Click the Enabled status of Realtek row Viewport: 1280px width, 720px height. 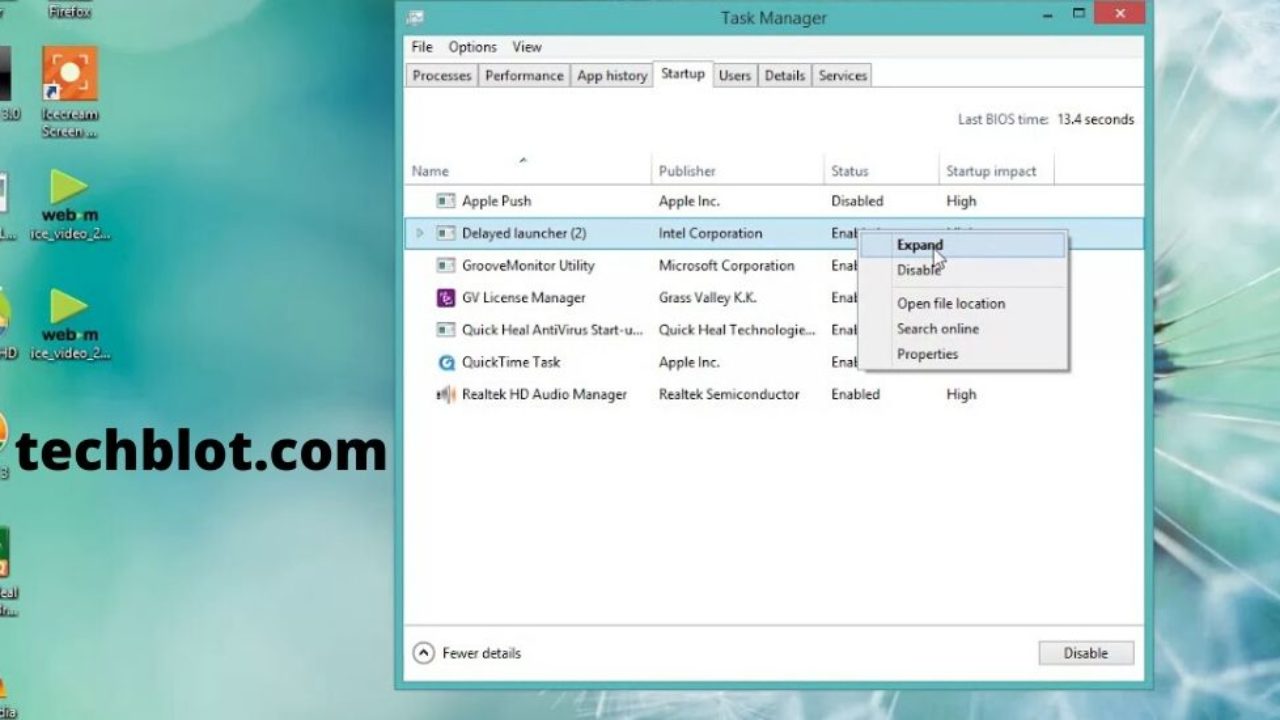[x=855, y=394]
